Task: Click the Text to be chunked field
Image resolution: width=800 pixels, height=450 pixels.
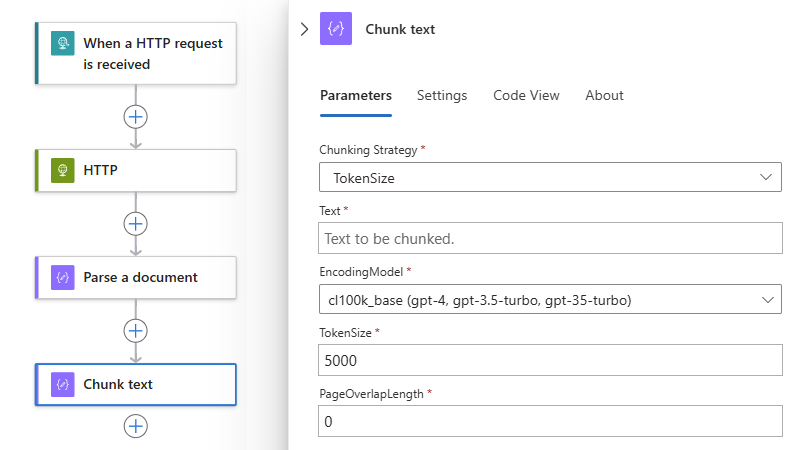Action: pos(550,239)
